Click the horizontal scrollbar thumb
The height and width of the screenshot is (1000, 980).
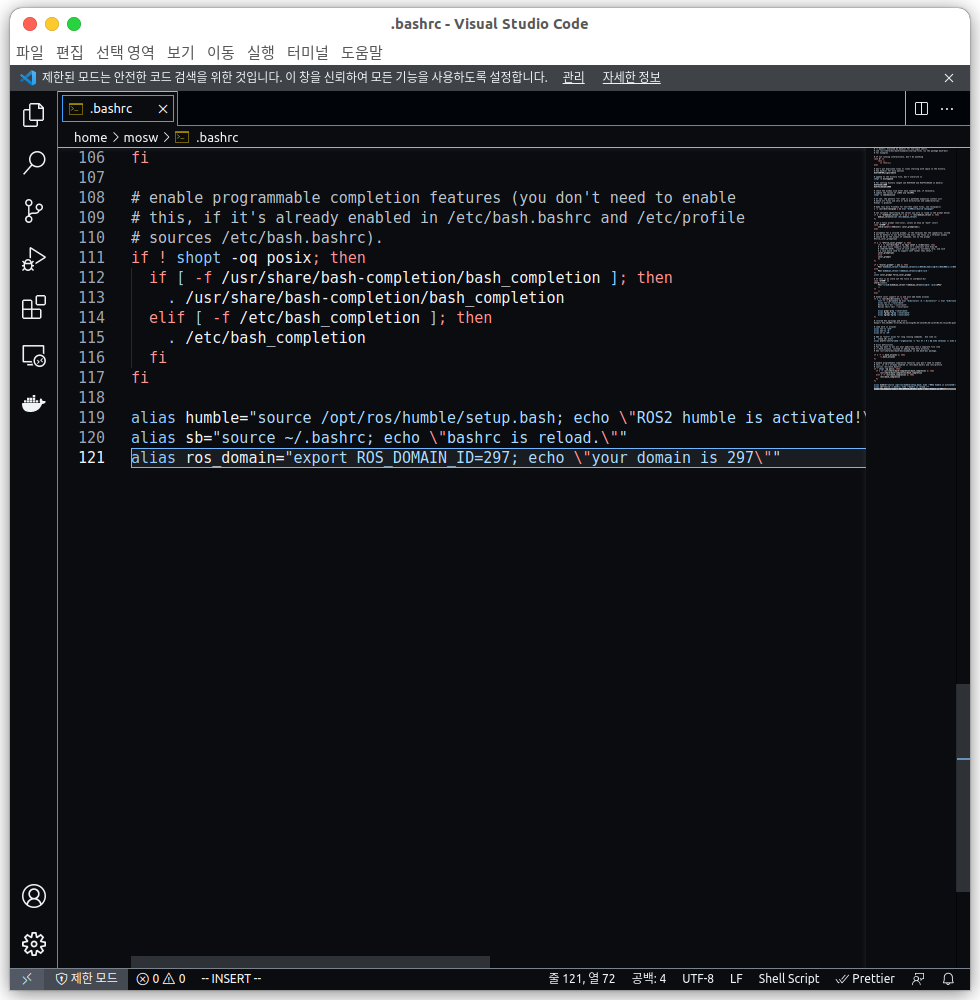point(311,962)
